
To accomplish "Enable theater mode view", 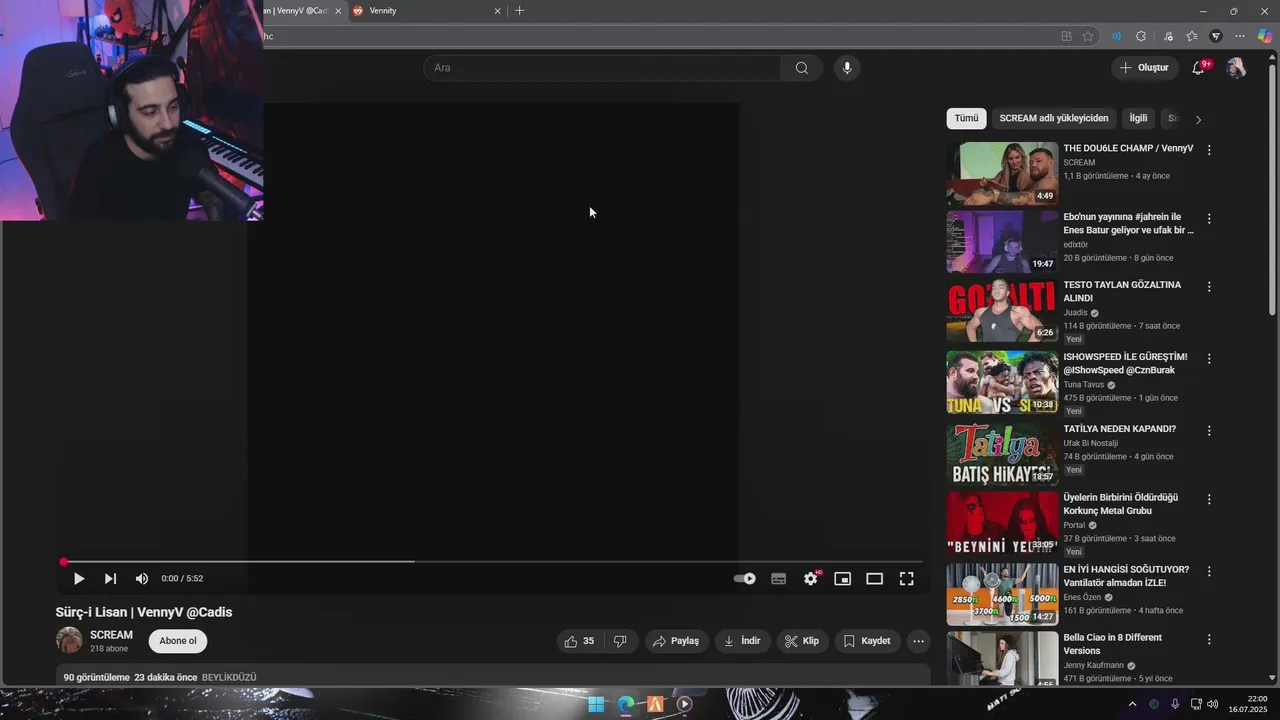I will (875, 579).
